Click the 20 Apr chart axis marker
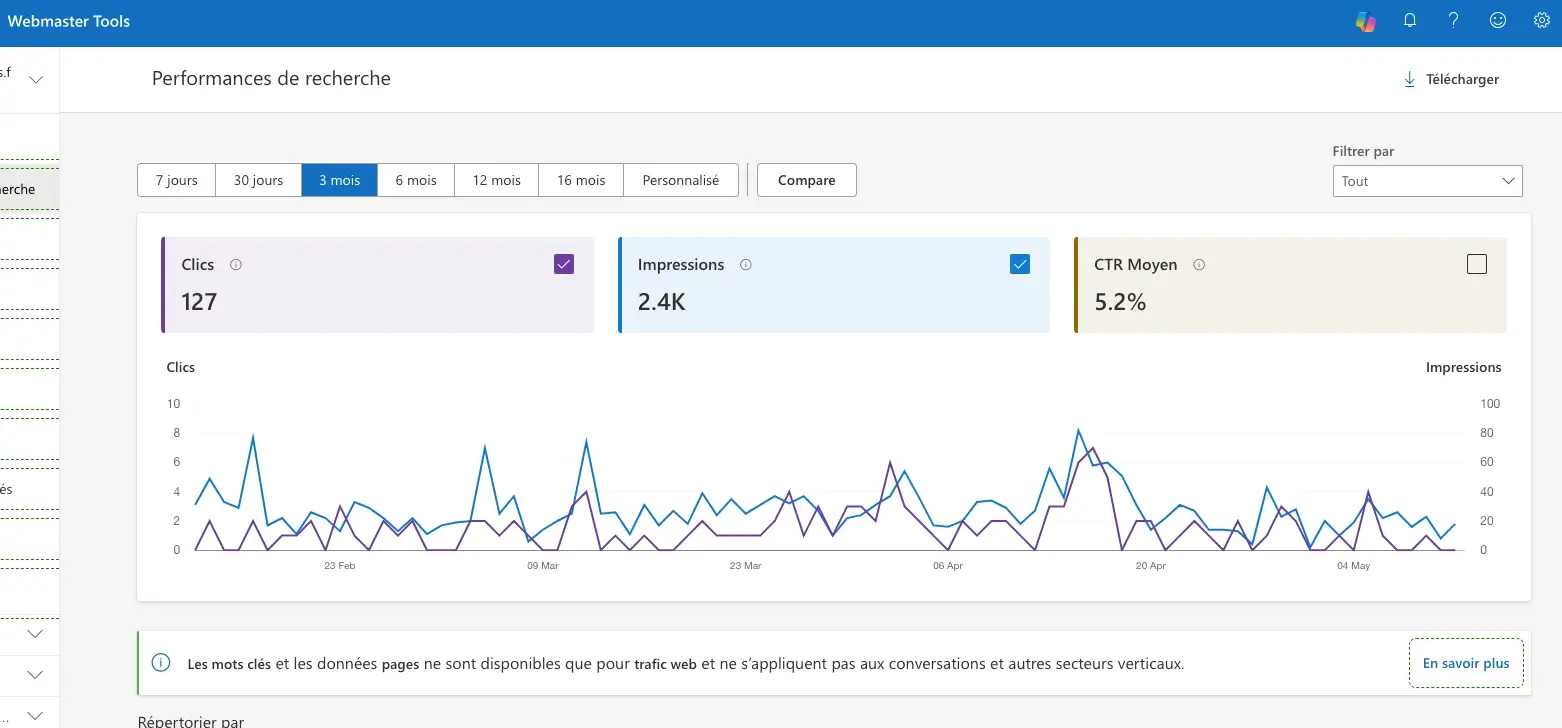1562x728 pixels. 1151,566
